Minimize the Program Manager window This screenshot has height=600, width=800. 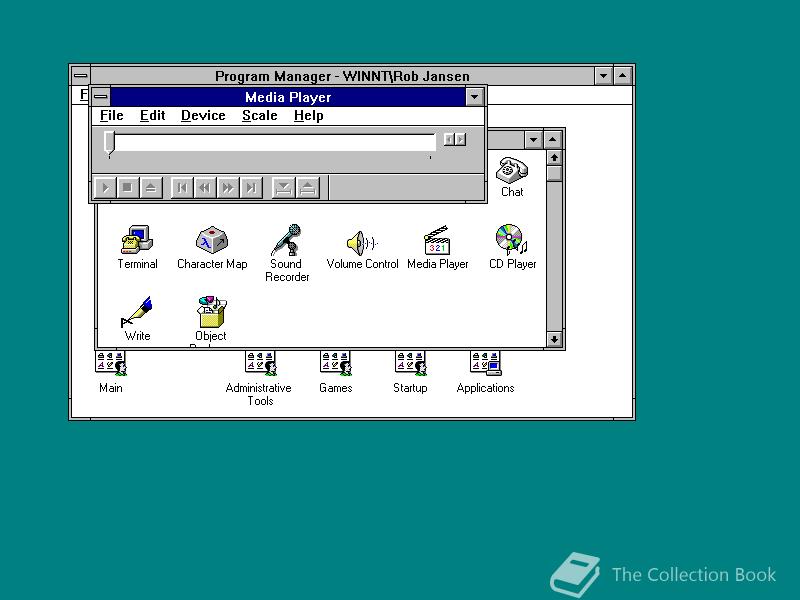604,76
